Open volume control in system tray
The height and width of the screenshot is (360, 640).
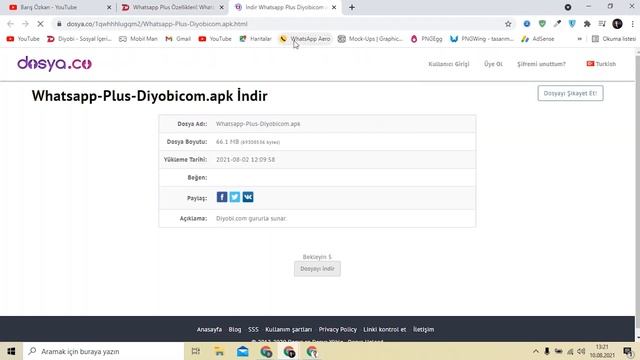point(581,351)
